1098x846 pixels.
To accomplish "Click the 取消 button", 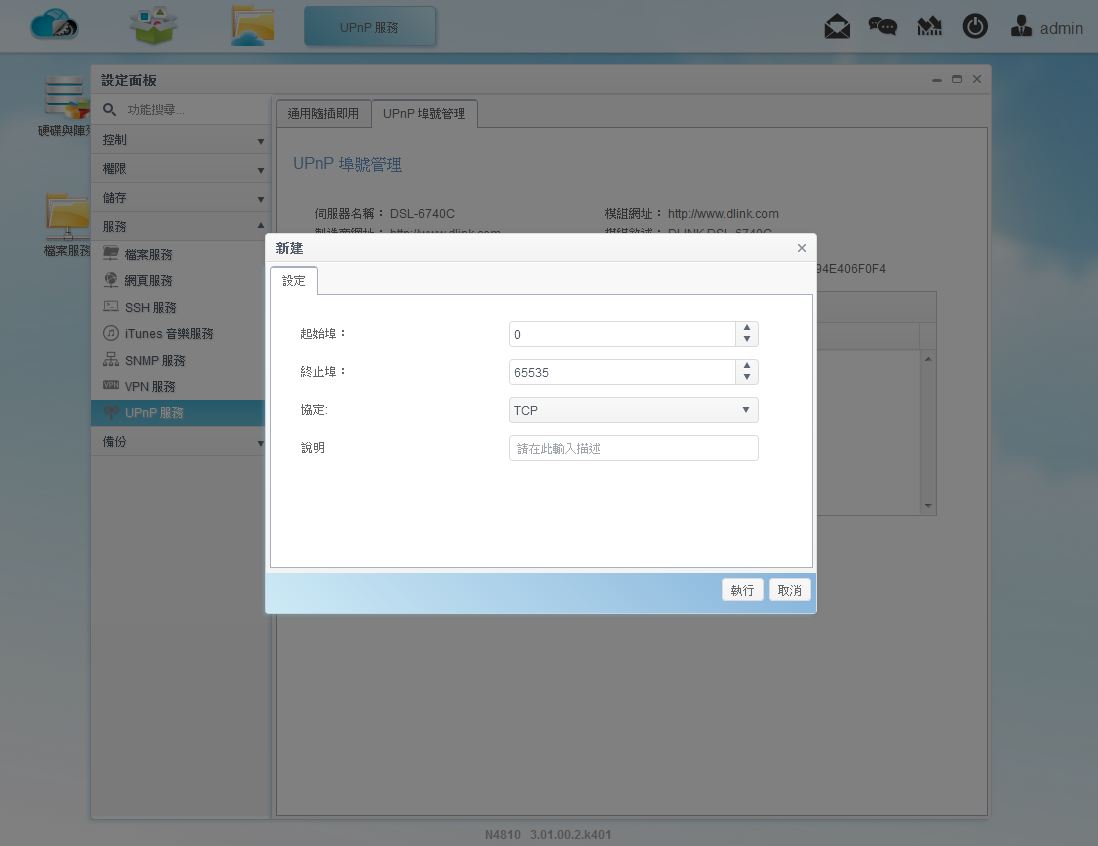I will (790, 590).
